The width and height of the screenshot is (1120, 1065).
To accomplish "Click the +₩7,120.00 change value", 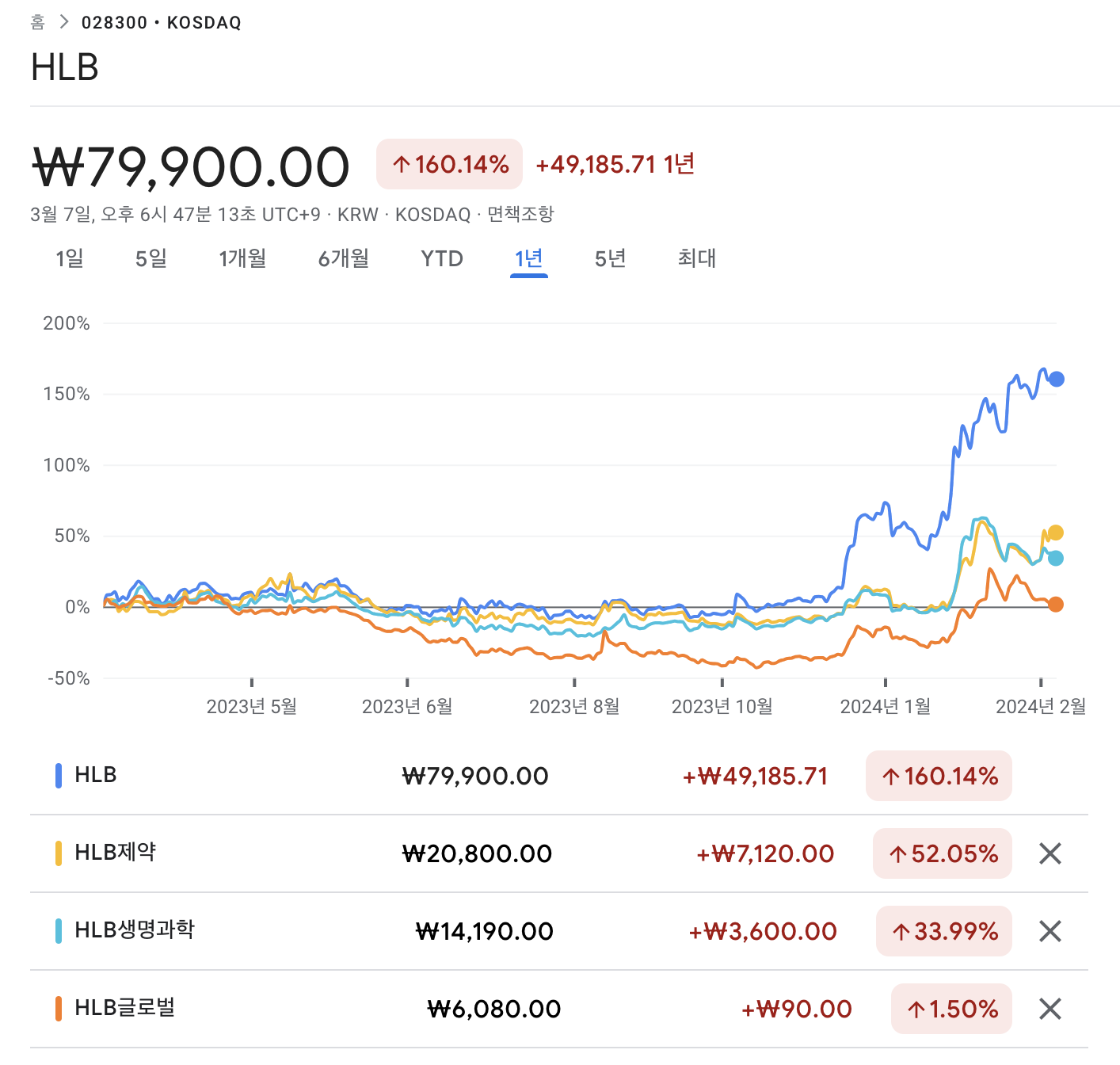I will coord(765,853).
